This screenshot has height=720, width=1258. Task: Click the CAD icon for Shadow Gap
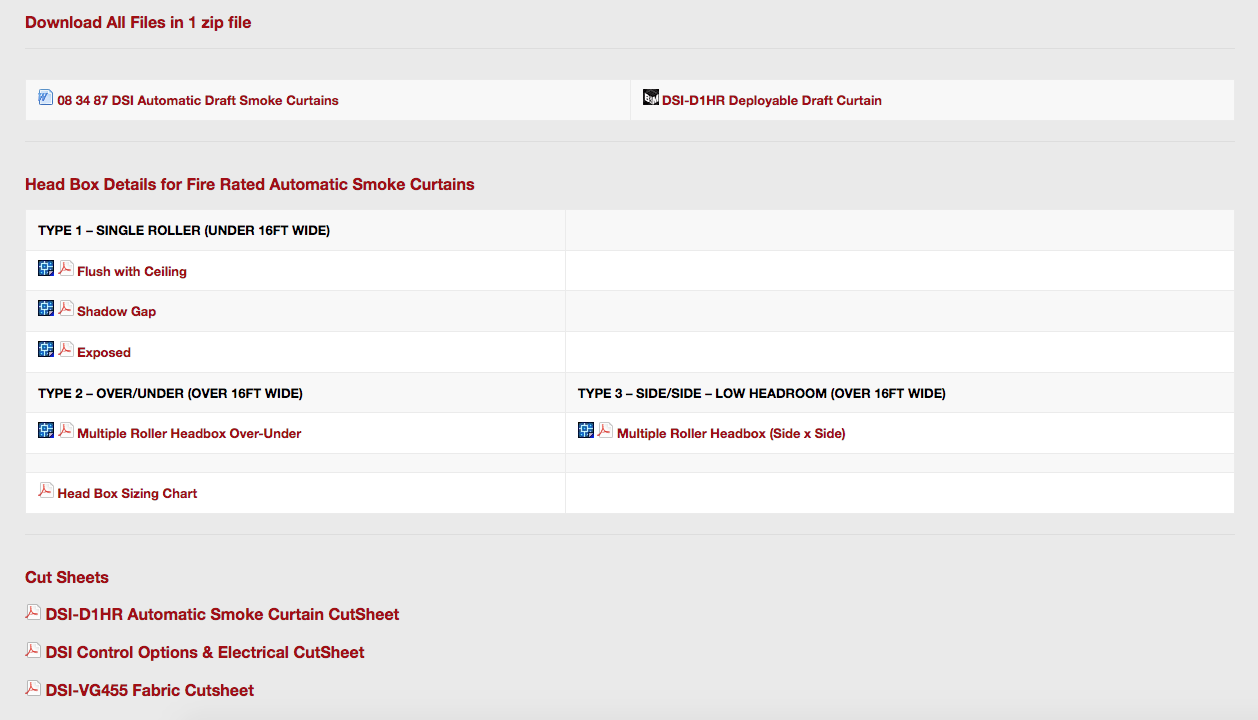coord(46,309)
